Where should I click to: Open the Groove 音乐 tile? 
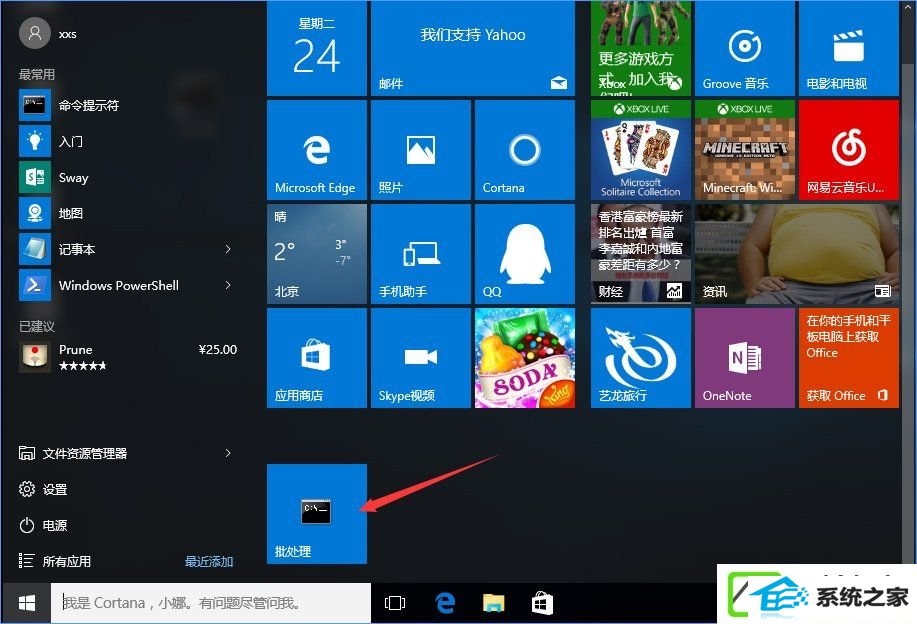point(744,48)
